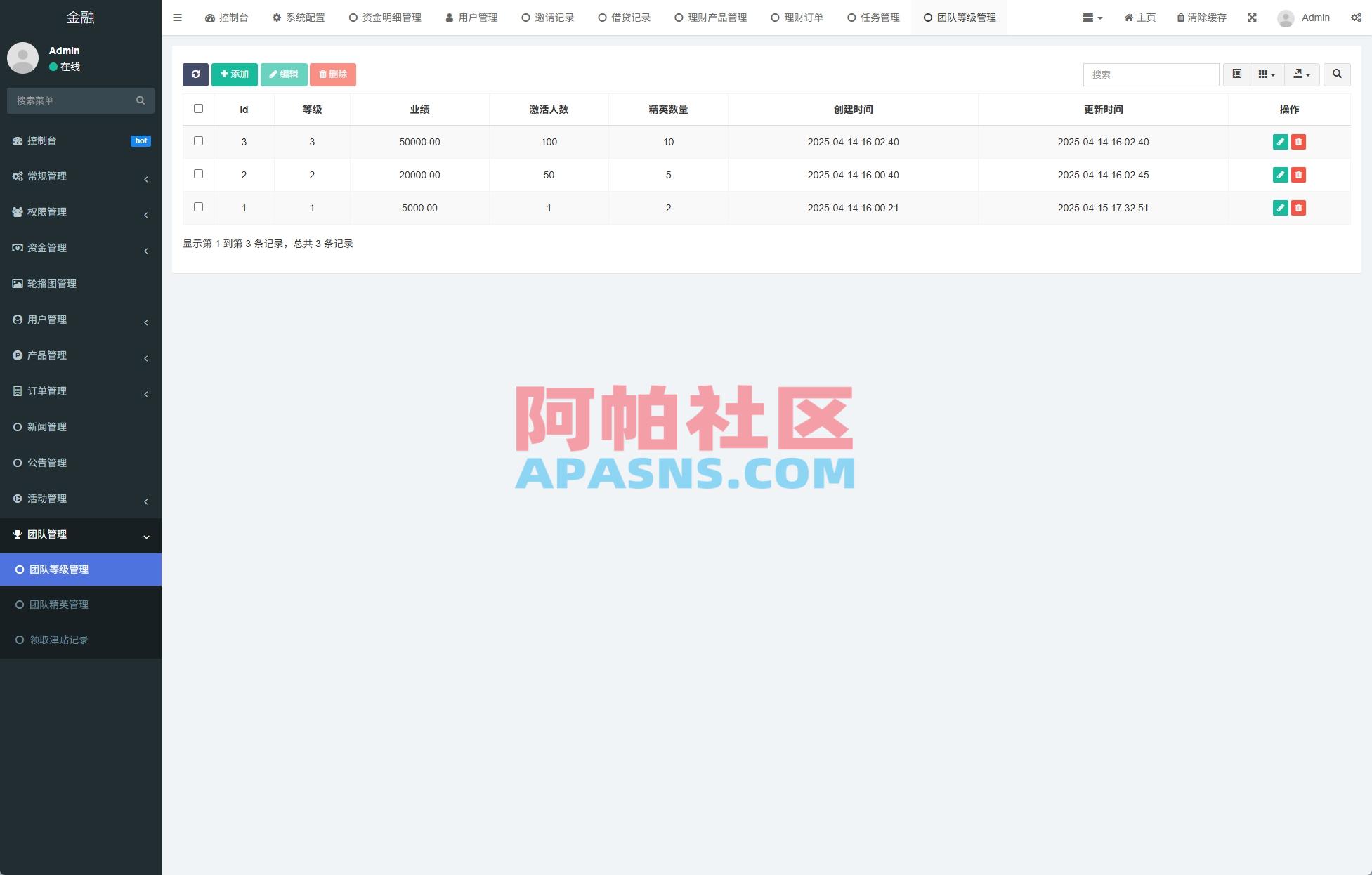The image size is (1372, 875).
Task: Open the settings gear at top right corner
Action: click(1357, 18)
